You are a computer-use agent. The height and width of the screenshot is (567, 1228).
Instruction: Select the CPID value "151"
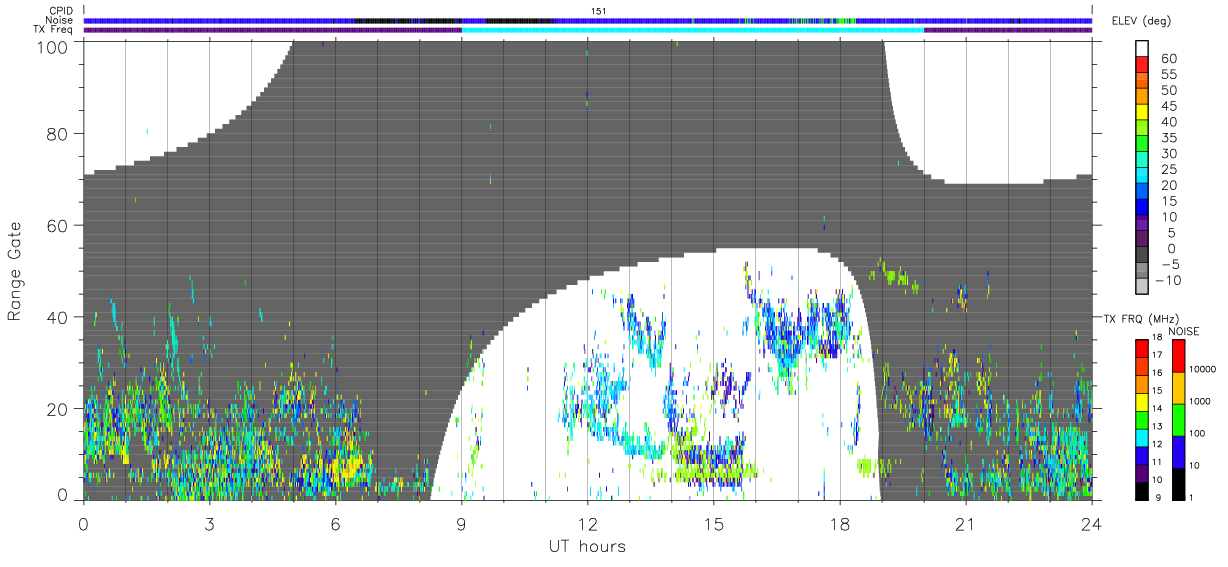599,11
